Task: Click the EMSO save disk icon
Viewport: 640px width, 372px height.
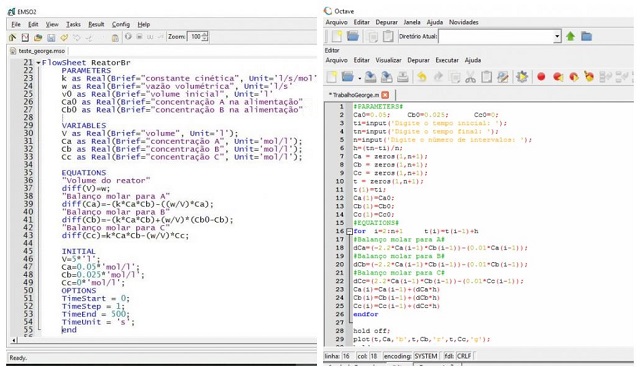Action: pos(51,38)
